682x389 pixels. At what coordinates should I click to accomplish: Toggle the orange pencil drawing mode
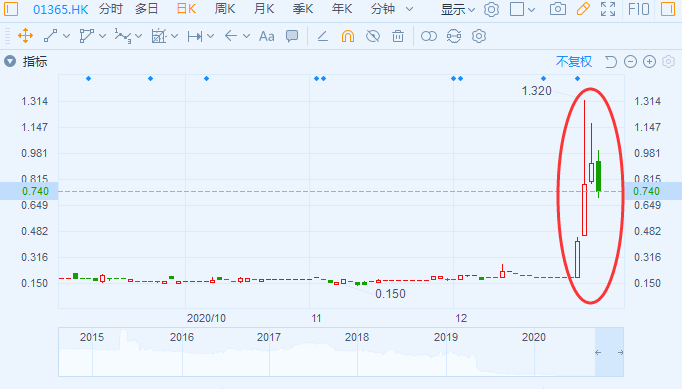tap(583, 9)
